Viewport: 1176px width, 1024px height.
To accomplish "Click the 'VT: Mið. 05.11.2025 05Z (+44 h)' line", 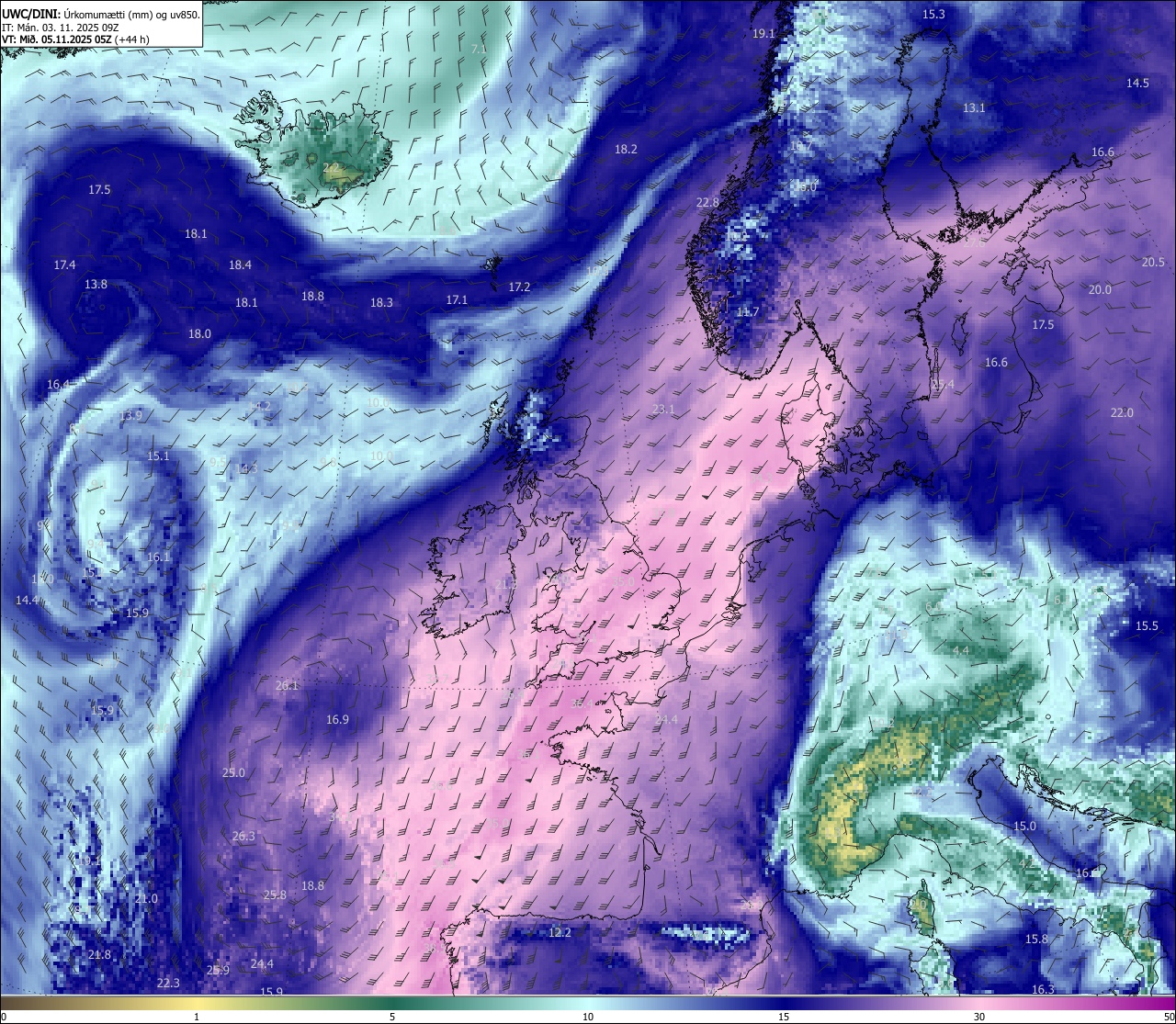I will pyautogui.click(x=75, y=39).
